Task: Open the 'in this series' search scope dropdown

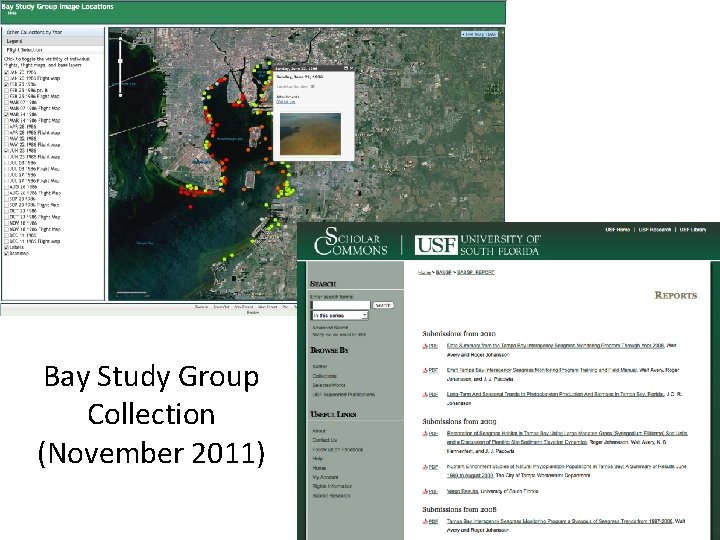Action: click(x=340, y=315)
